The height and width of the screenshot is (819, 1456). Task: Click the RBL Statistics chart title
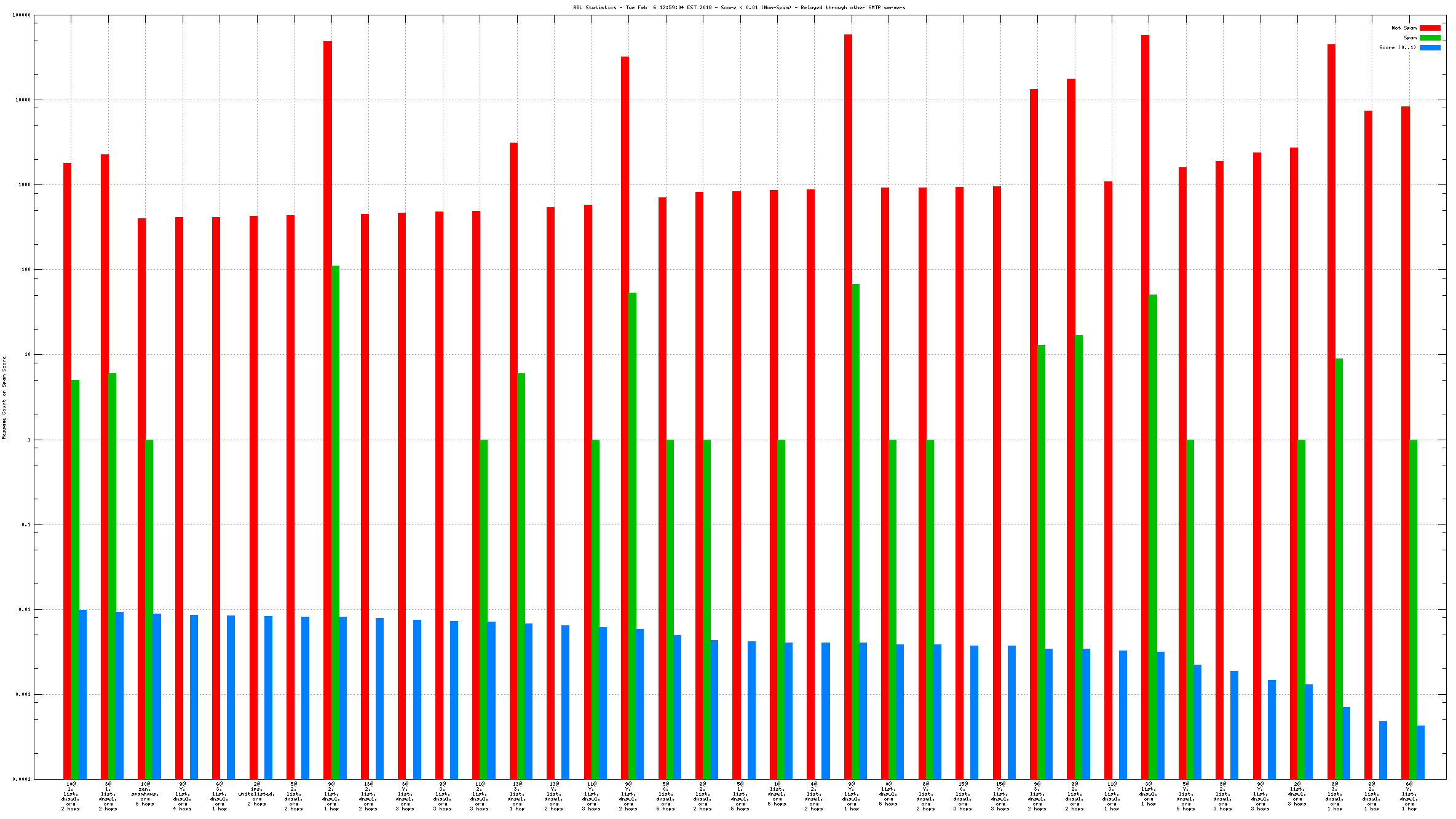click(738, 7)
